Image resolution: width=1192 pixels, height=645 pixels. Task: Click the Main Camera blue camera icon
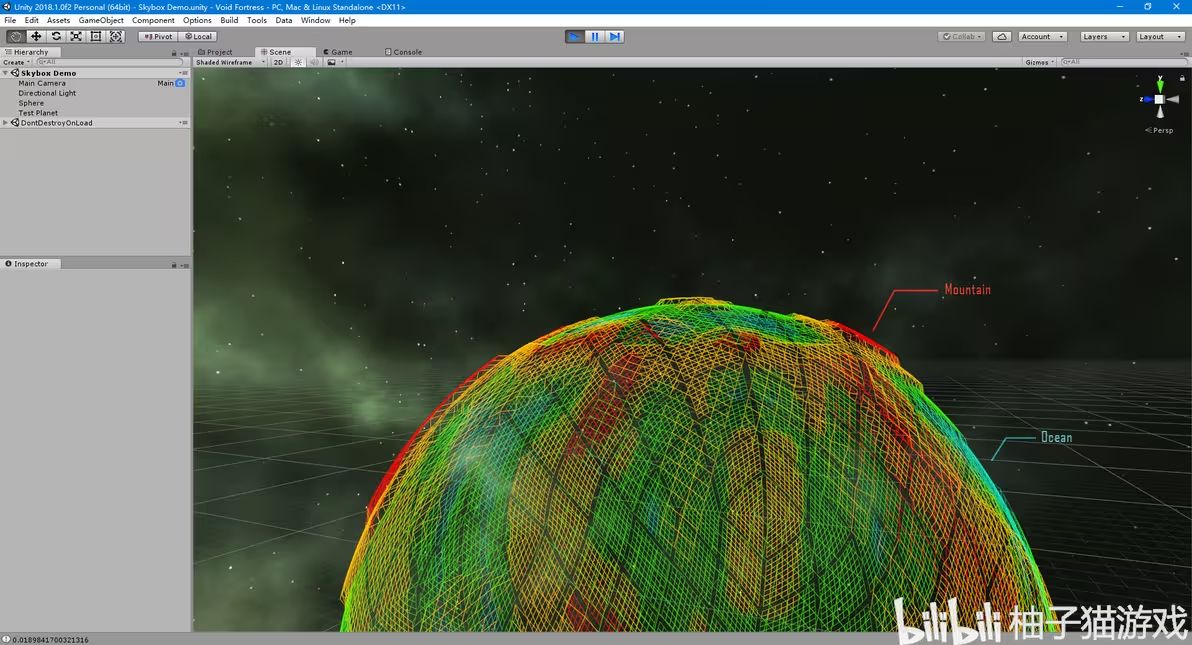pyautogui.click(x=180, y=83)
